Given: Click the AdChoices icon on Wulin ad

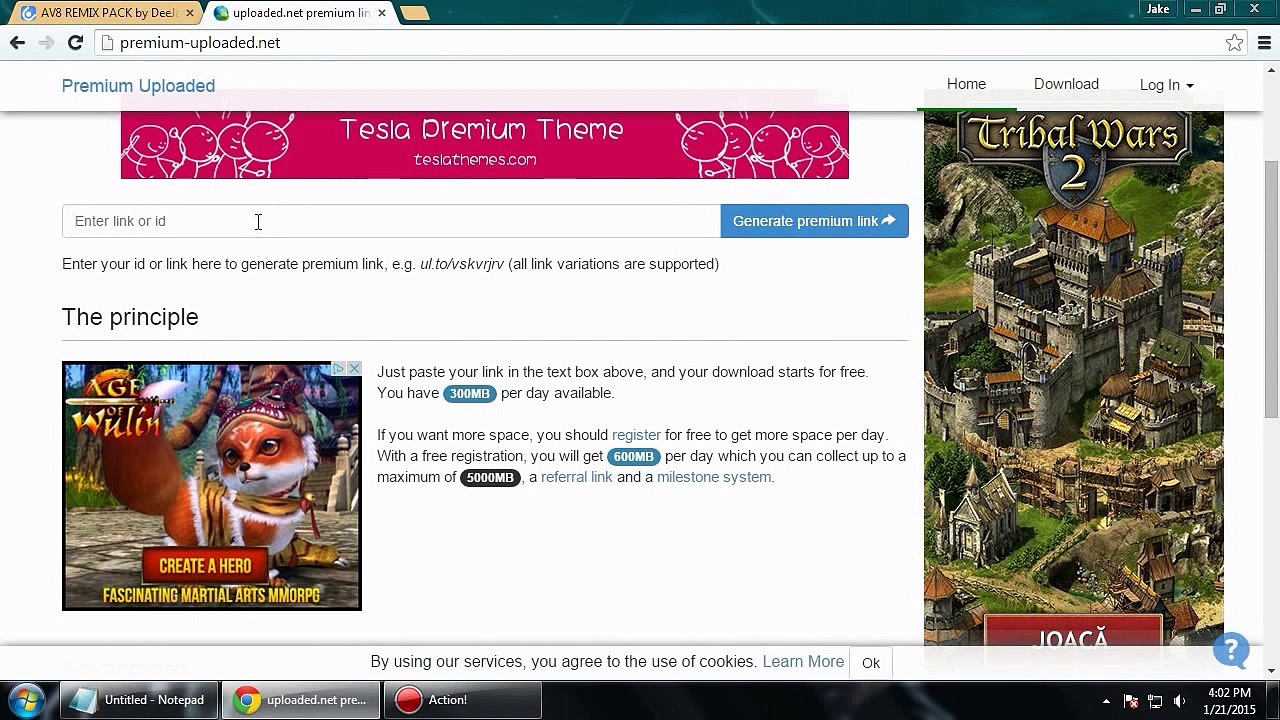Looking at the screenshot, I should [339, 369].
